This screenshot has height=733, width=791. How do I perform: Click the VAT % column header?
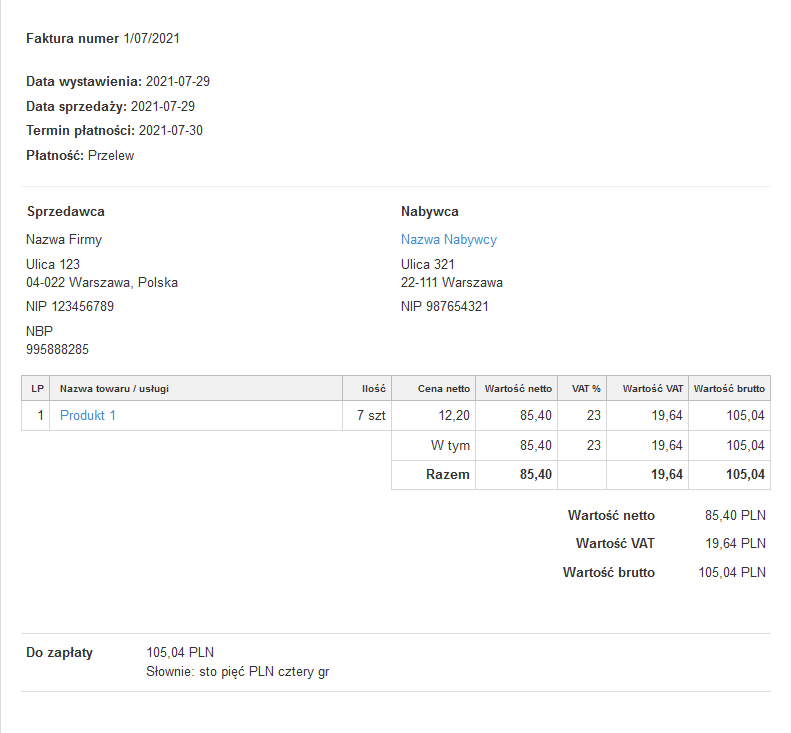pyautogui.click(x=585, y=389)
